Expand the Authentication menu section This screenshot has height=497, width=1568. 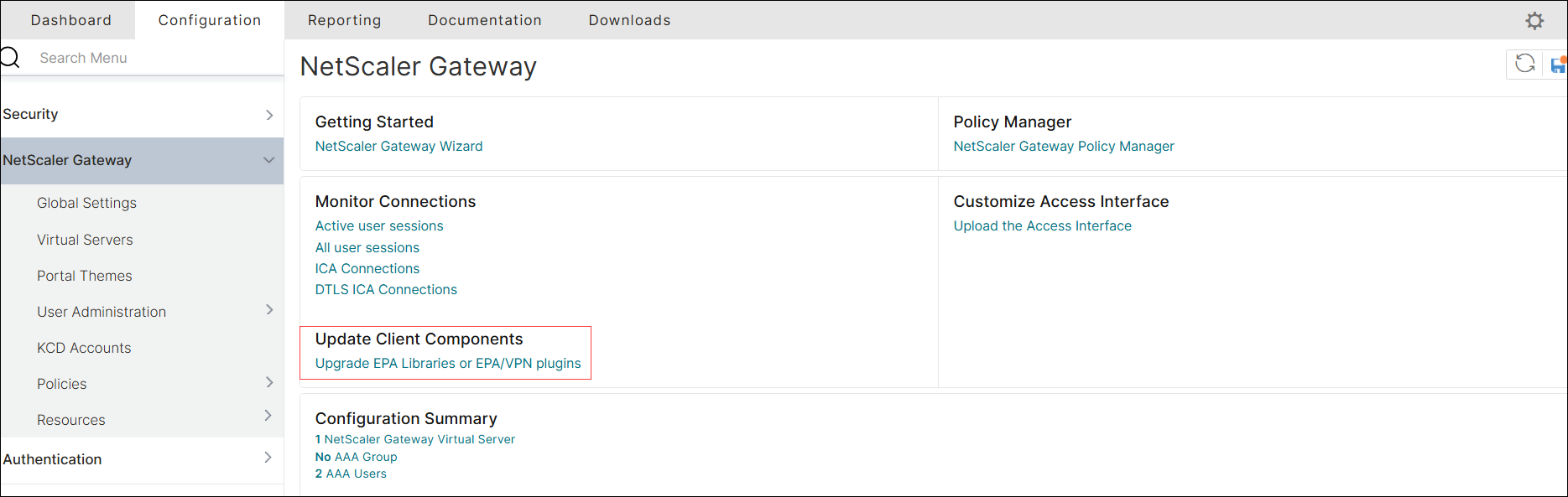(x=268, y=458)
